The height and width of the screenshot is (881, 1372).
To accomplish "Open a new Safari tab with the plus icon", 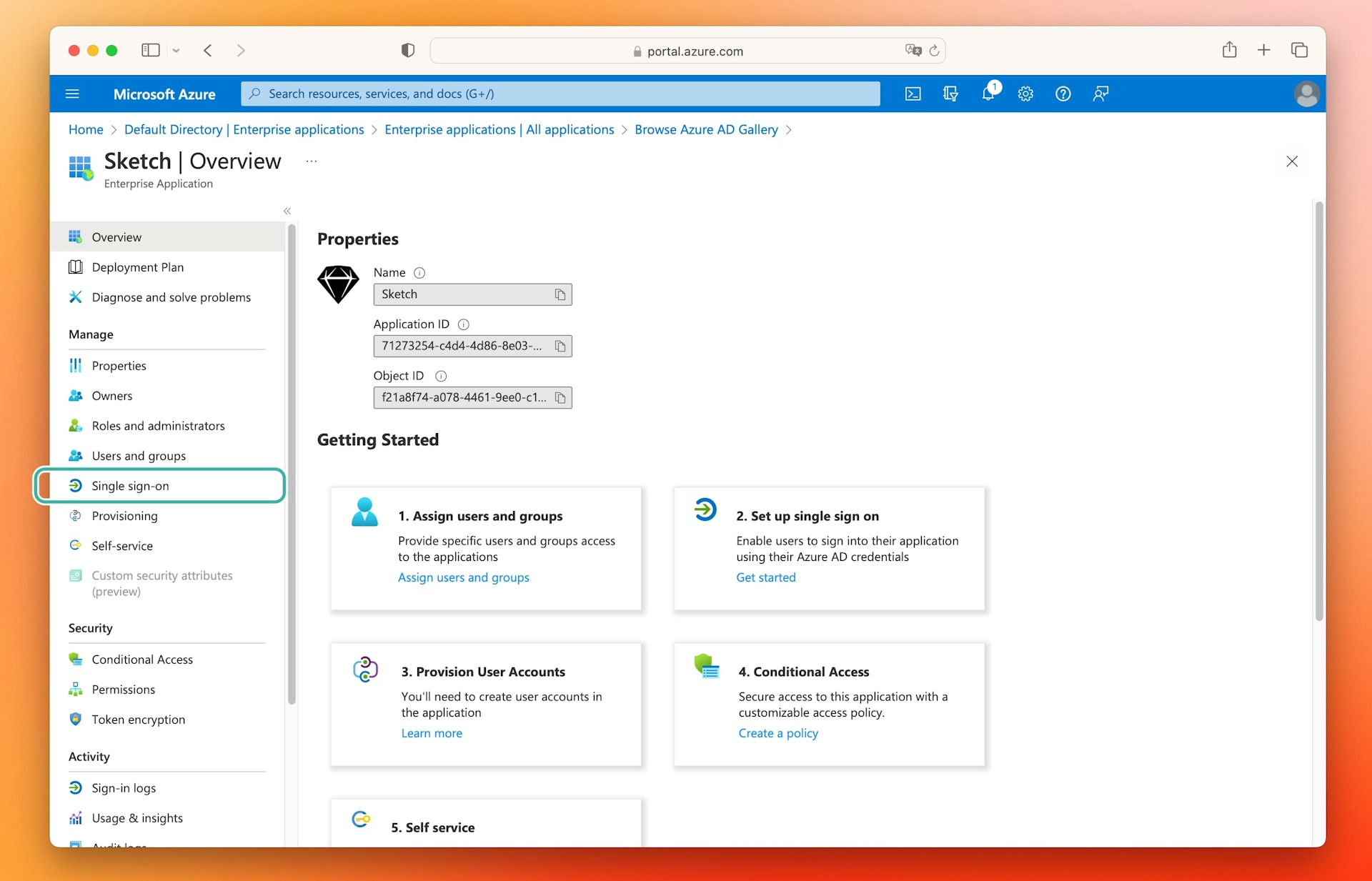I will [x=1264, y=50].
